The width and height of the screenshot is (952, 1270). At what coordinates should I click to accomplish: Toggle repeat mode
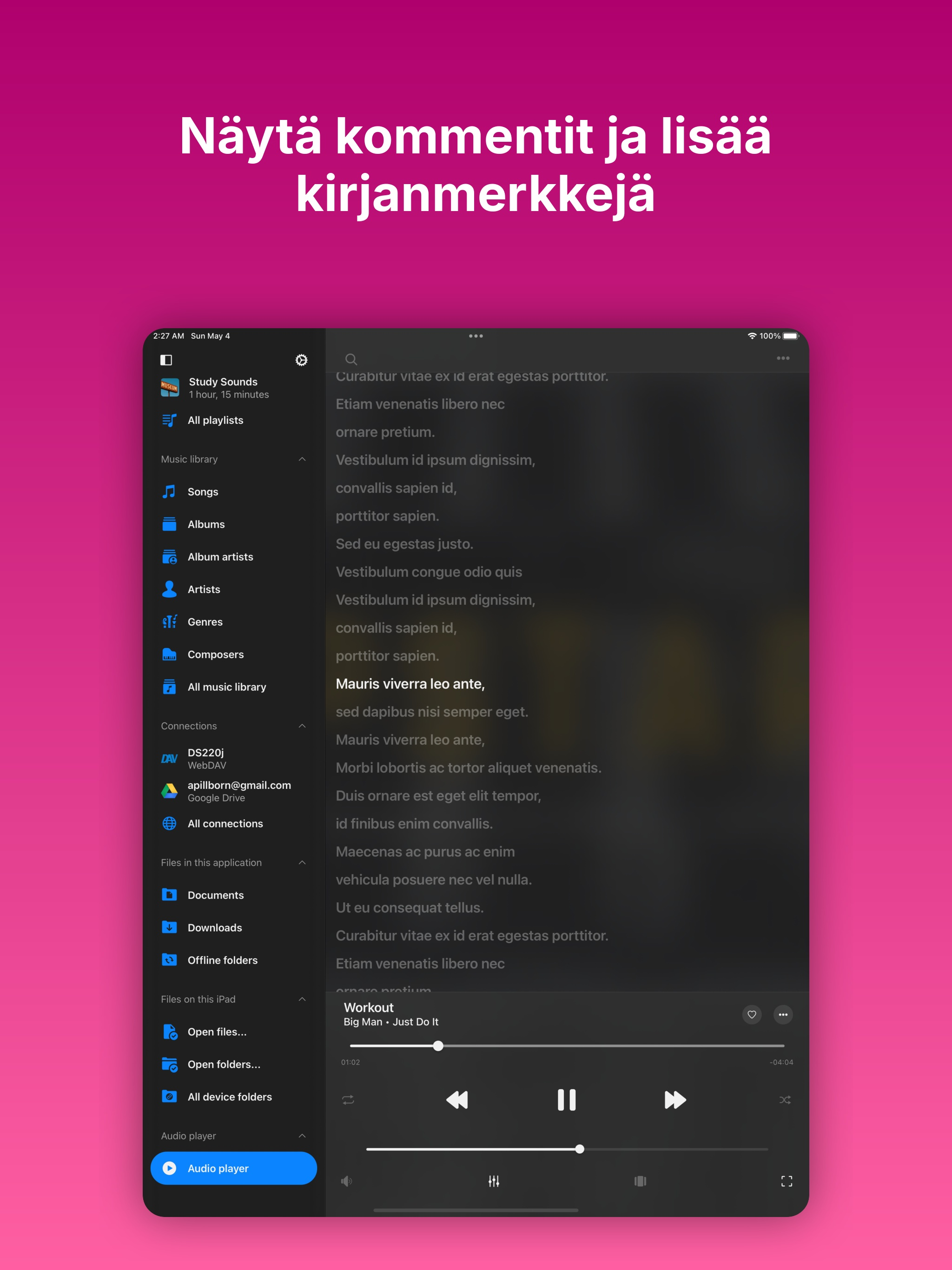coord(348,1099)
